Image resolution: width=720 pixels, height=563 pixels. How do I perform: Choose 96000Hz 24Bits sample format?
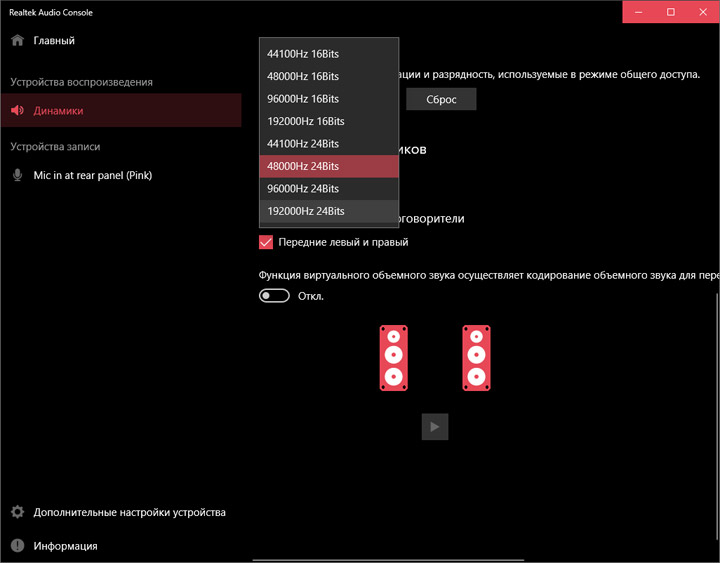pyautogui.click(x=329, y=189)
